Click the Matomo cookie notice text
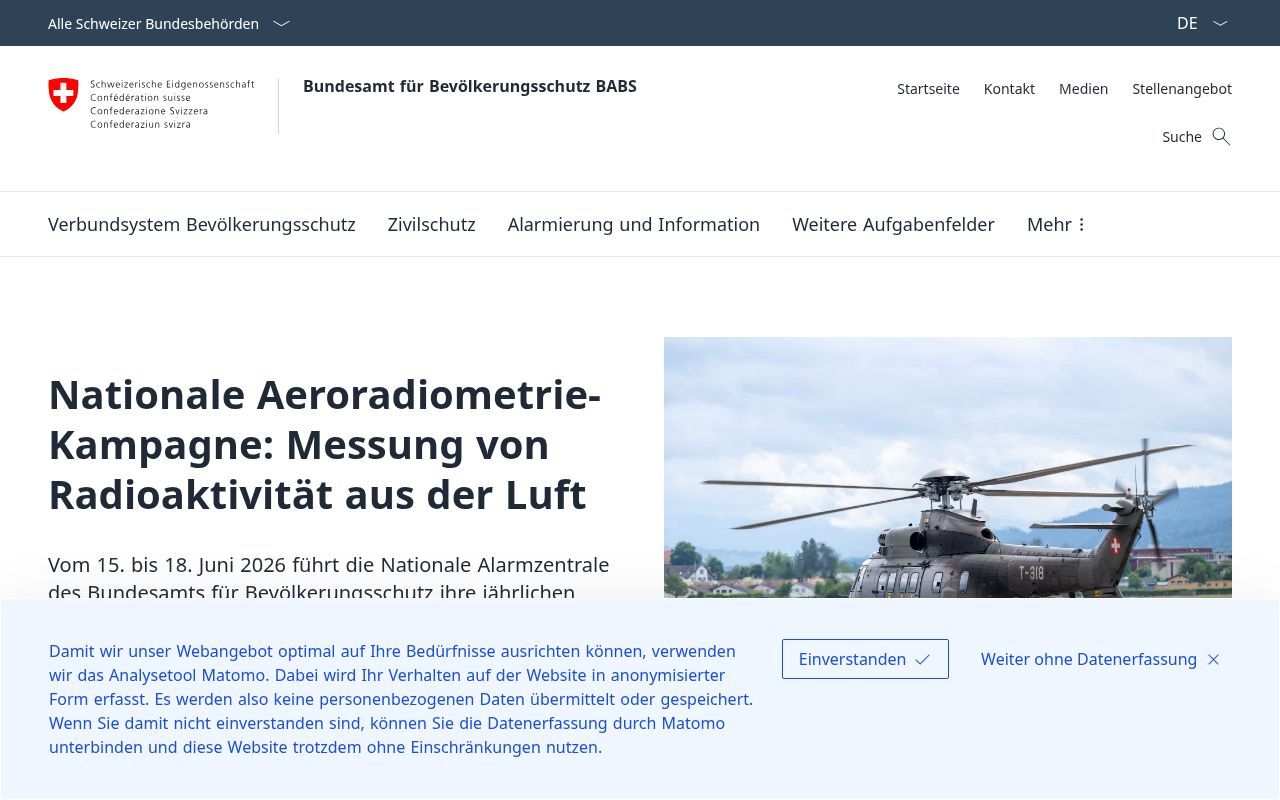1280x800 pixels. pos(401,699)
